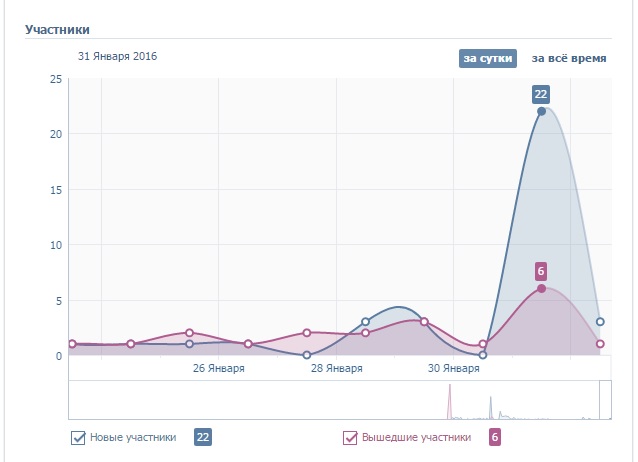
Task: Click the pink peak data point at 6
Action: pos(541,288)
